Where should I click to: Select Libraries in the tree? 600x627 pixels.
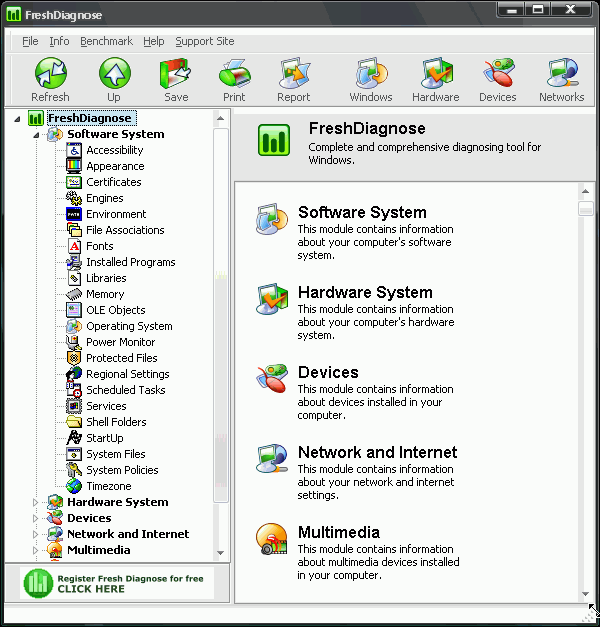(106, 278)
